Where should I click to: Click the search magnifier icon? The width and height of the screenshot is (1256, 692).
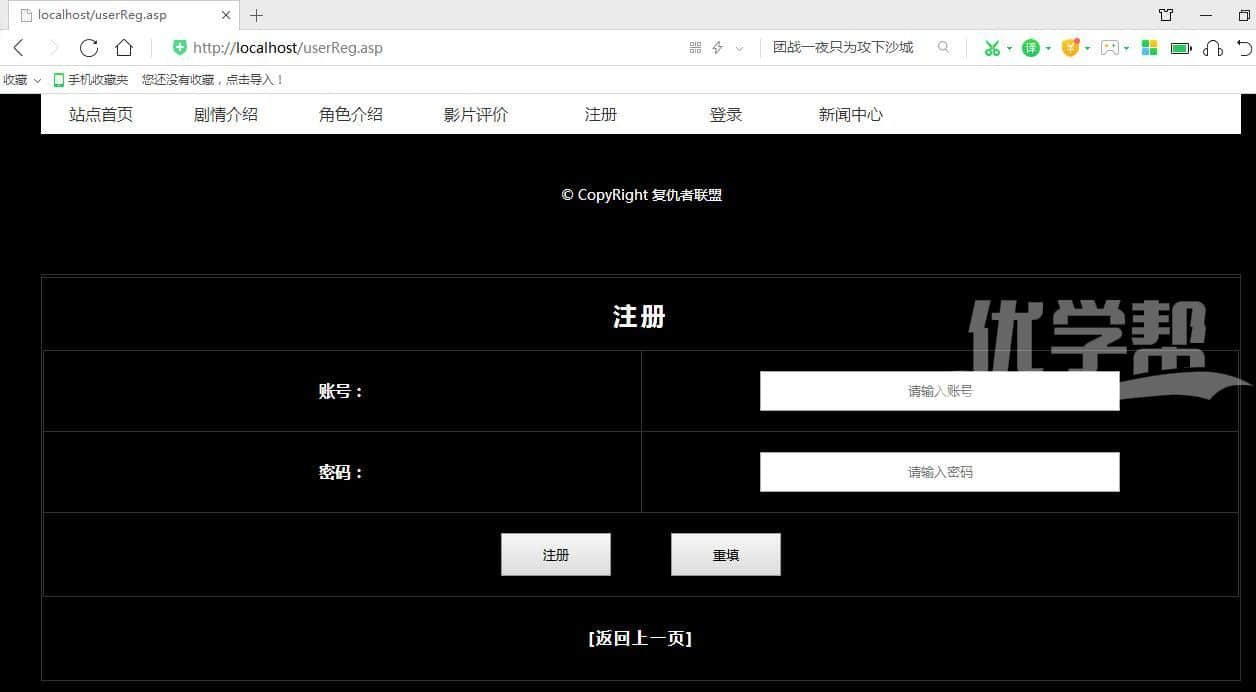[x=943, y=47]
